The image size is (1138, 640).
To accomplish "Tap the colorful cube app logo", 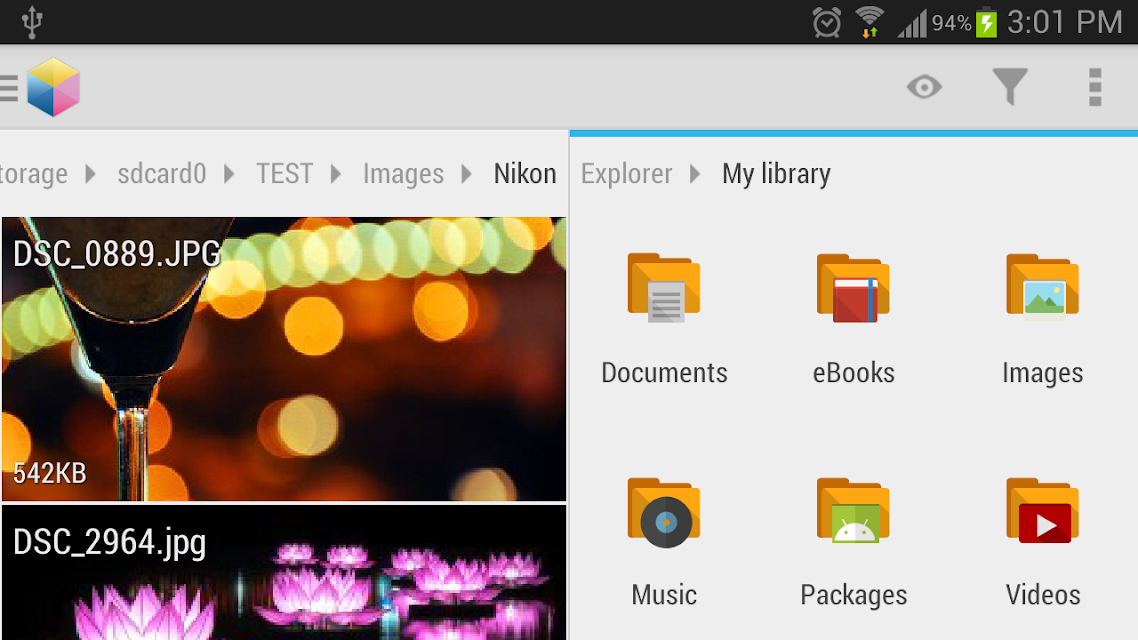I will (53, 87).
